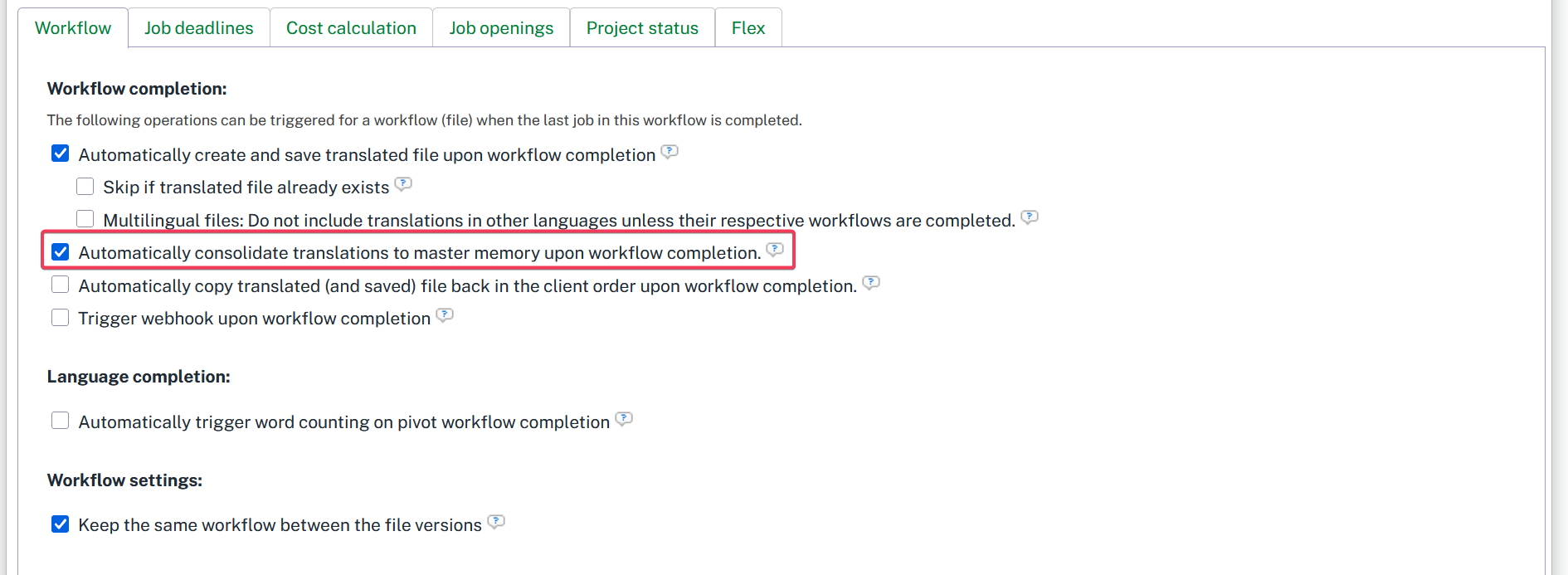Viewport: 1568px width, 575px height.
Task: Select the Flex tab
Action: point(747,28)
